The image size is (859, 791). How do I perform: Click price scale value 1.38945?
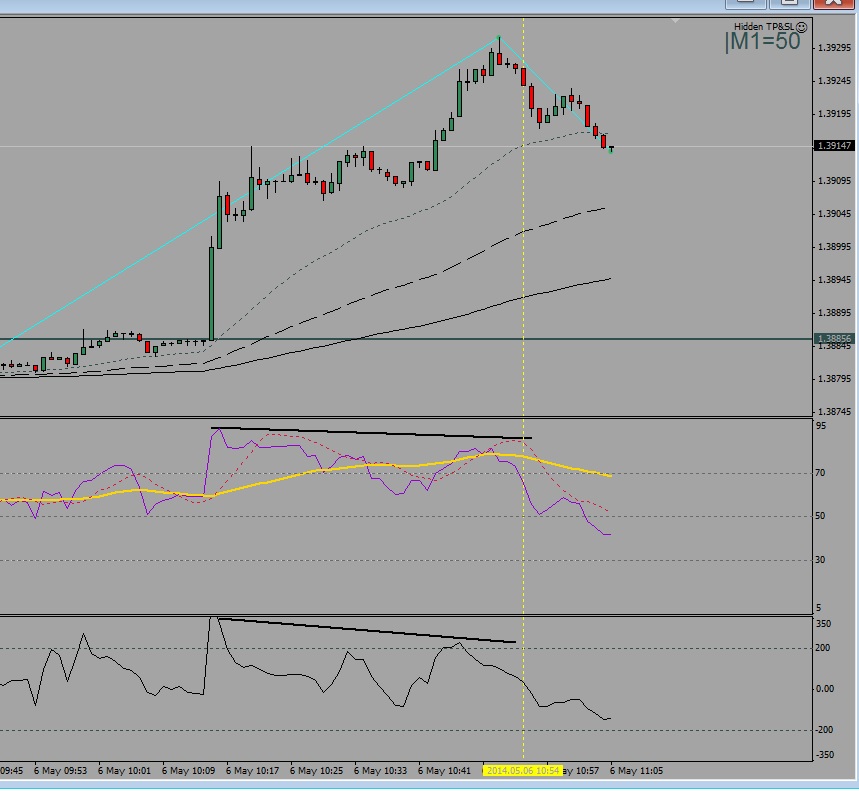tap(834, 280)
